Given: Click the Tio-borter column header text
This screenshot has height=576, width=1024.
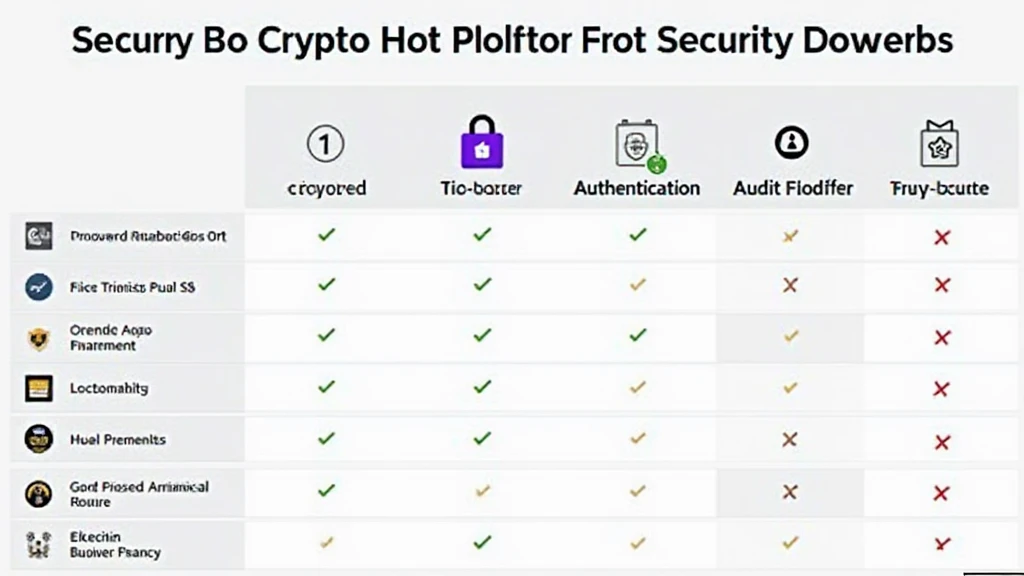Looking at the screenshot, I should pyautogui.click(x=481, y=188).
